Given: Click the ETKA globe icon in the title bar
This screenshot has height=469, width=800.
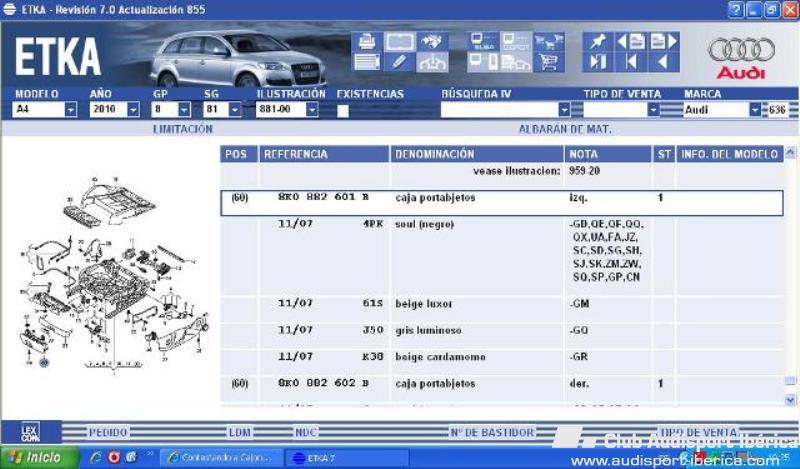Looking at the screenshot, I should (9, 9).
